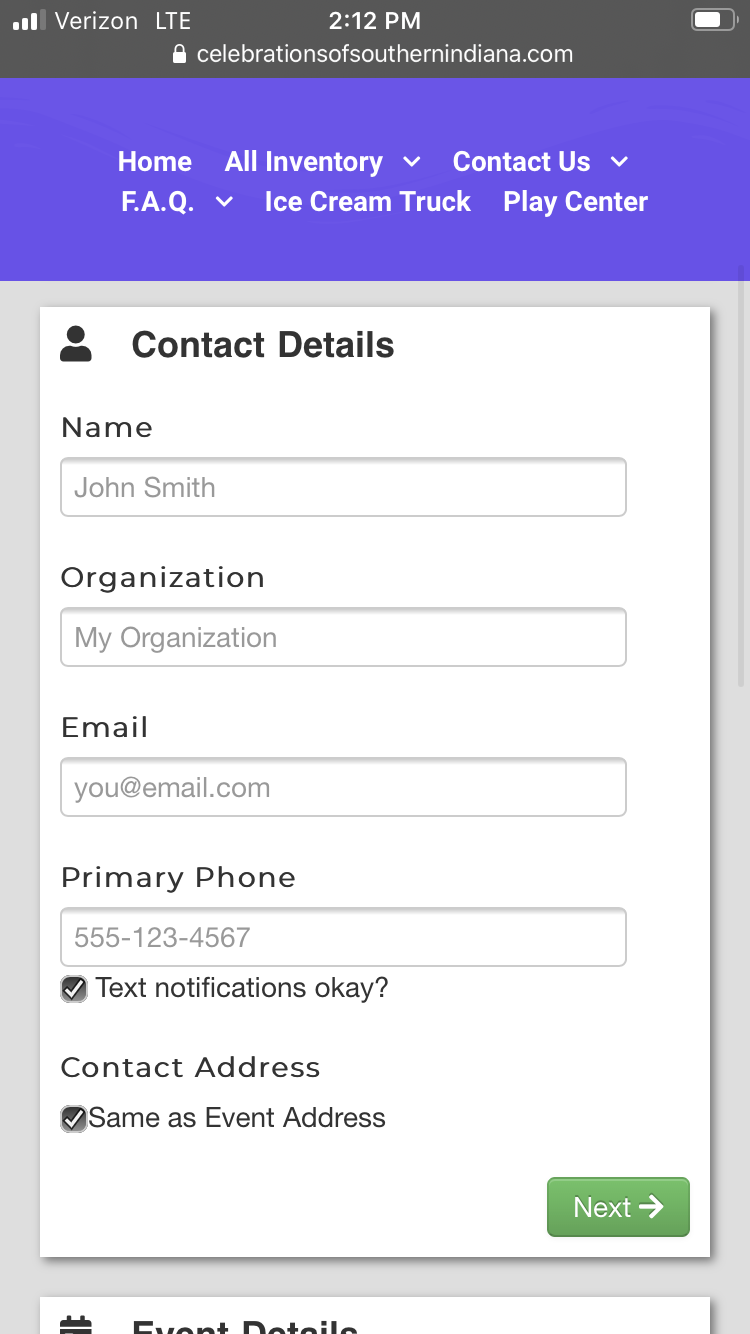Go to the Home menu item
This screenshot has height=1334, width=750.
(x=155, y=162)
